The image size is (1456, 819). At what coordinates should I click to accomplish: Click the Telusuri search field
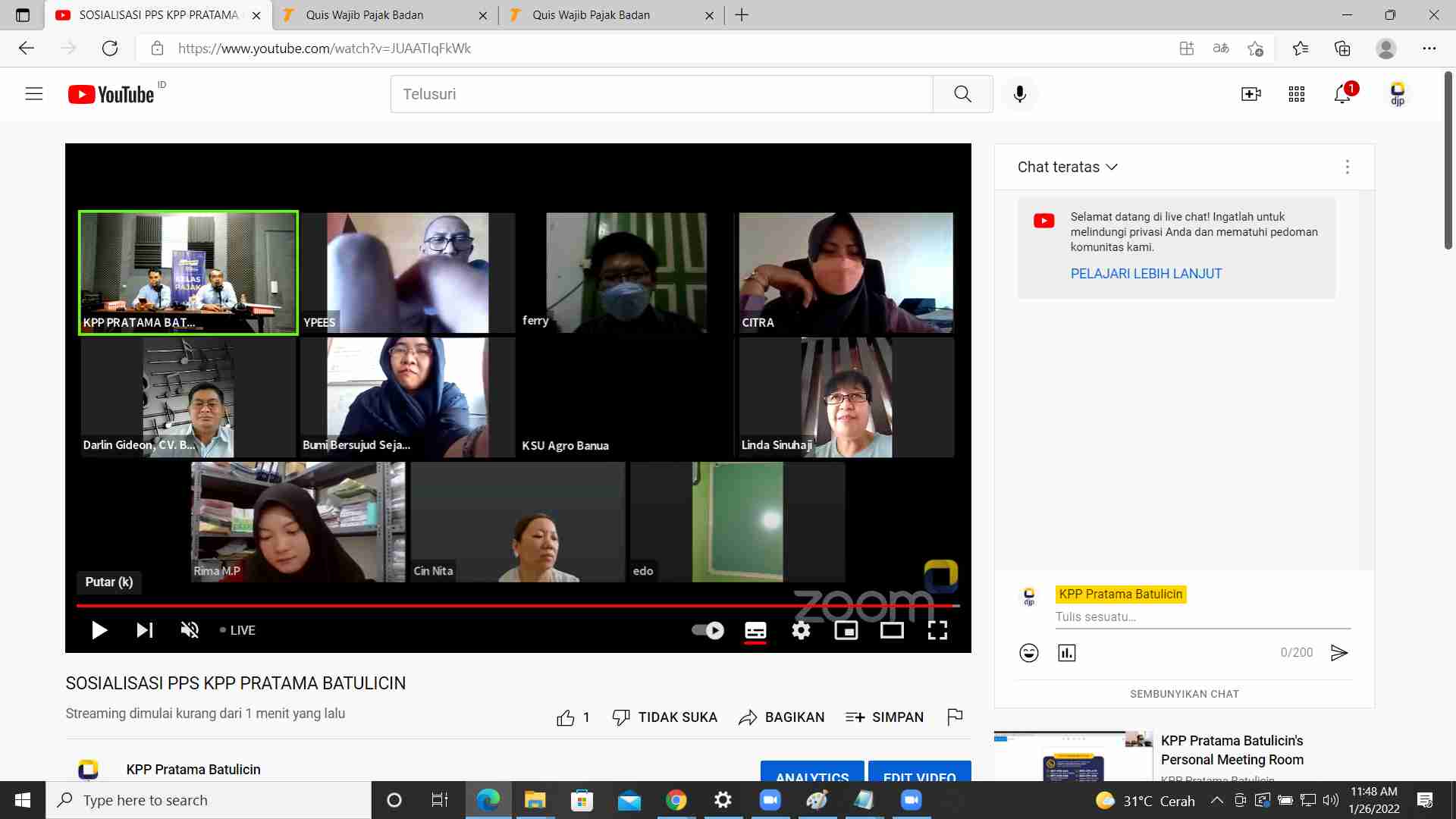click(660, 94)
